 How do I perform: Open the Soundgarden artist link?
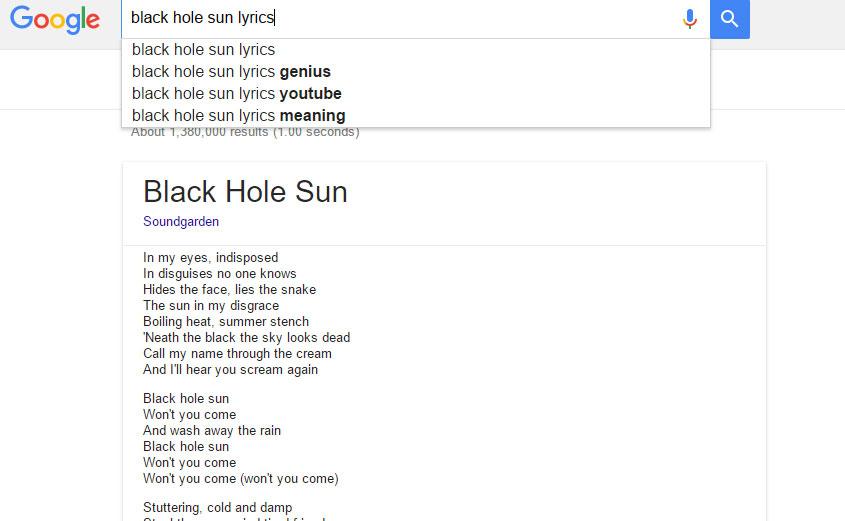(181, 221)
